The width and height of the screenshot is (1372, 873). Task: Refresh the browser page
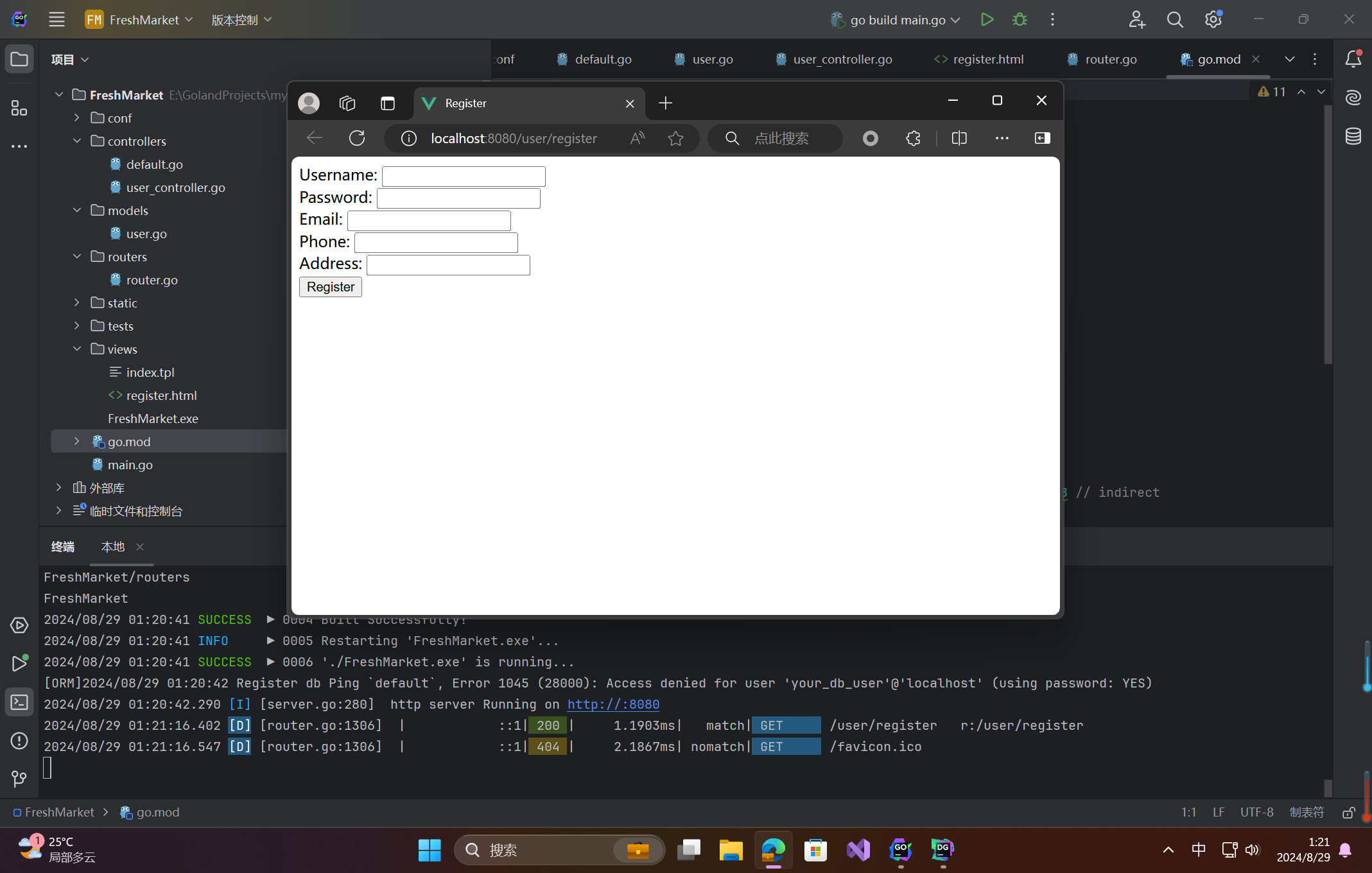[357, 138]
